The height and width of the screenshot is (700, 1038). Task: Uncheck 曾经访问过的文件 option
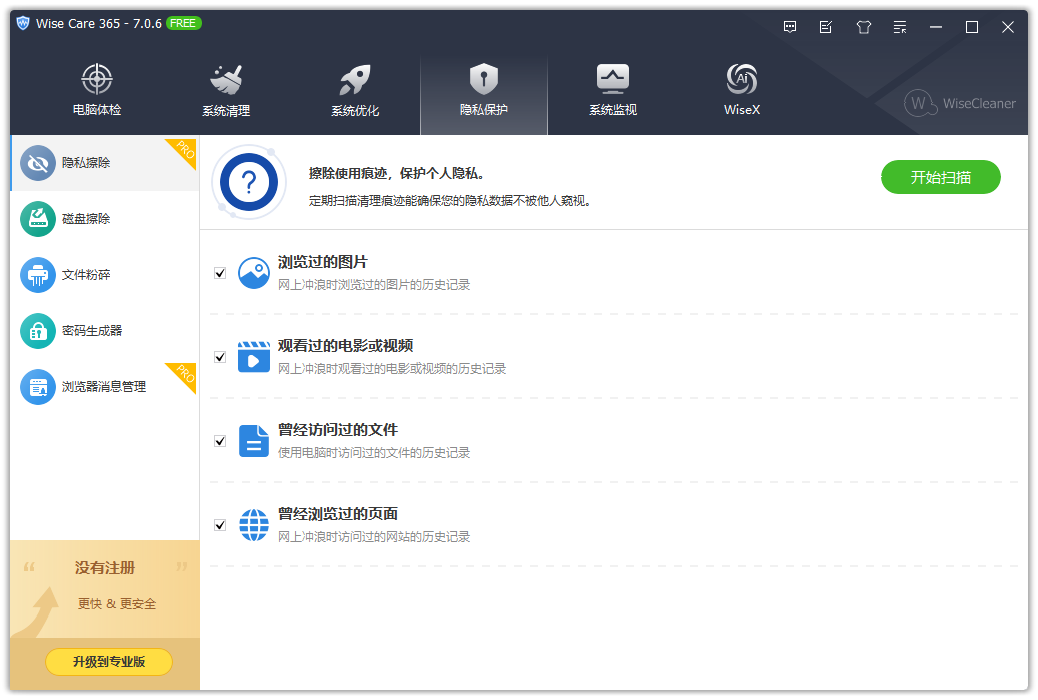pos(220,441)
